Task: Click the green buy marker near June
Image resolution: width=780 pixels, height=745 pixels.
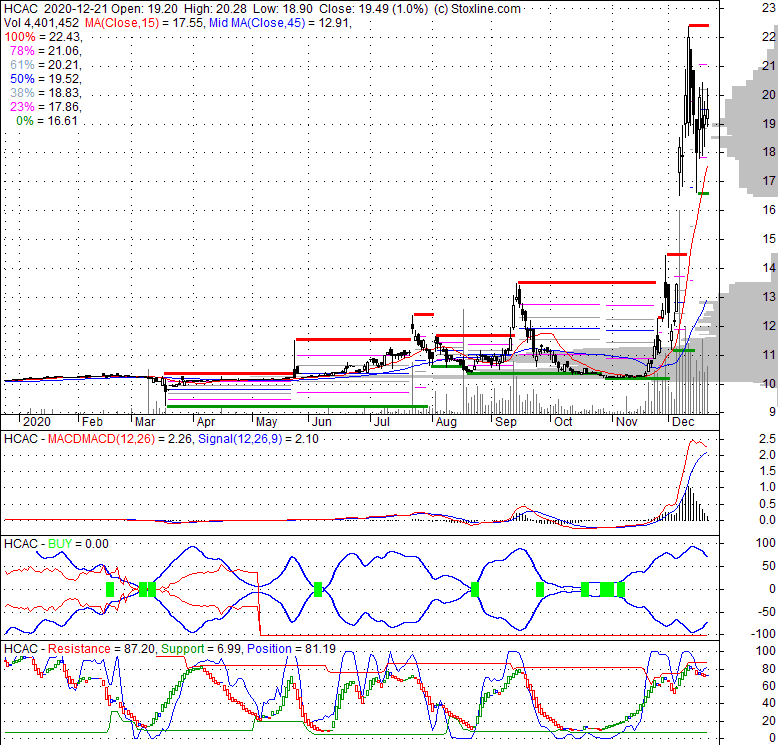Action: [318, 589]
